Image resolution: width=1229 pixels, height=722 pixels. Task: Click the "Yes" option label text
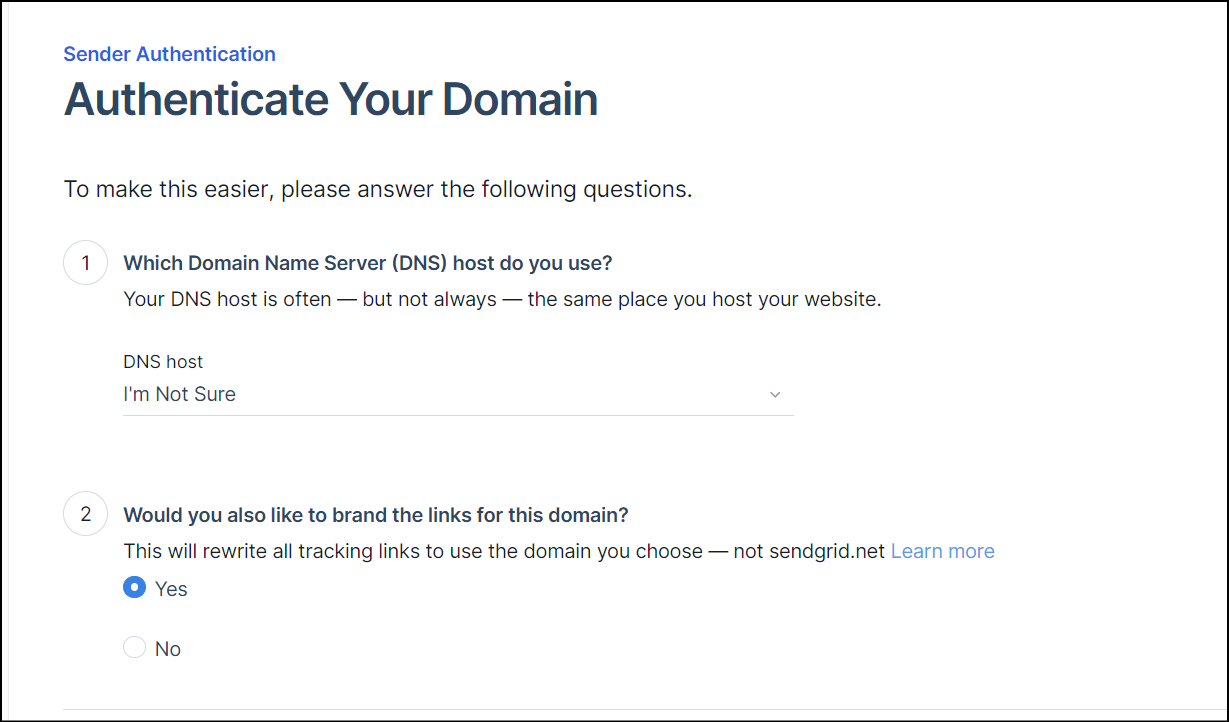click(171, 589)
